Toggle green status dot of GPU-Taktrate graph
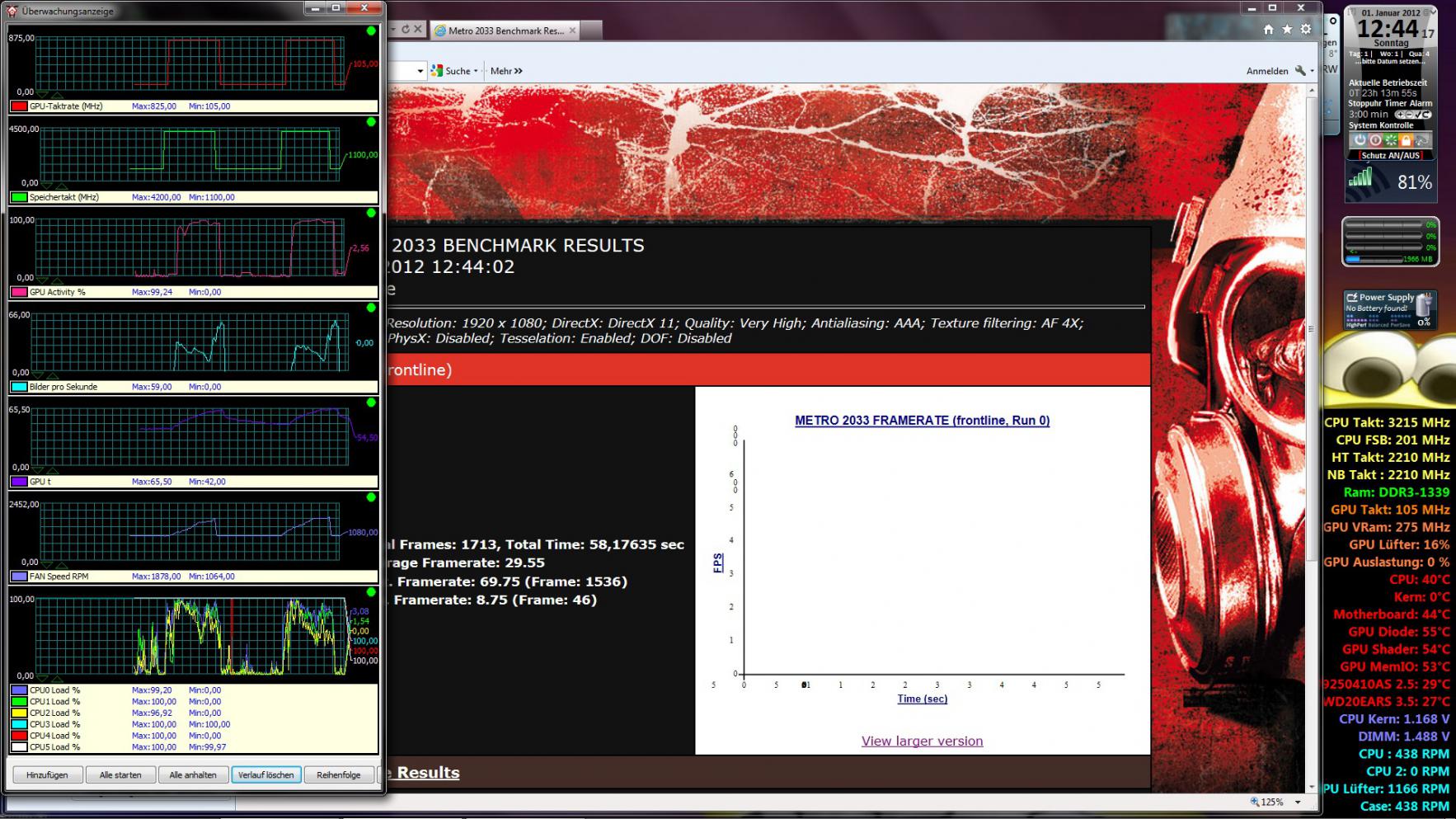Screen dimensions: 1456x819 tap(371, 31)
